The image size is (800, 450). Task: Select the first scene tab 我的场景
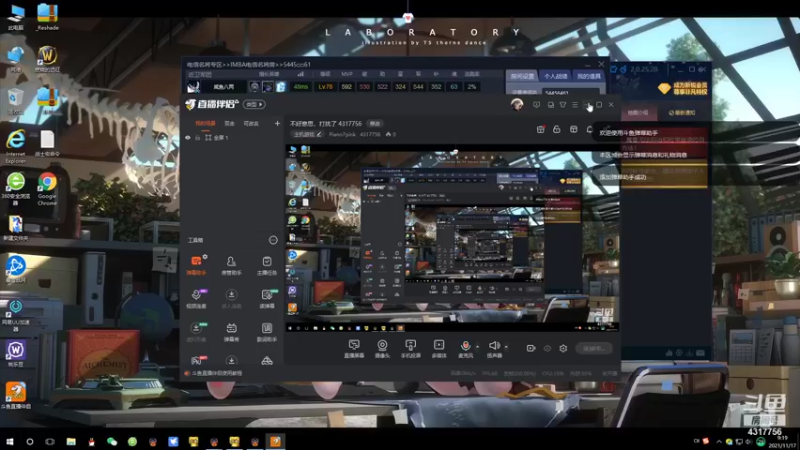pyautogui.click(x=205, y=123)
